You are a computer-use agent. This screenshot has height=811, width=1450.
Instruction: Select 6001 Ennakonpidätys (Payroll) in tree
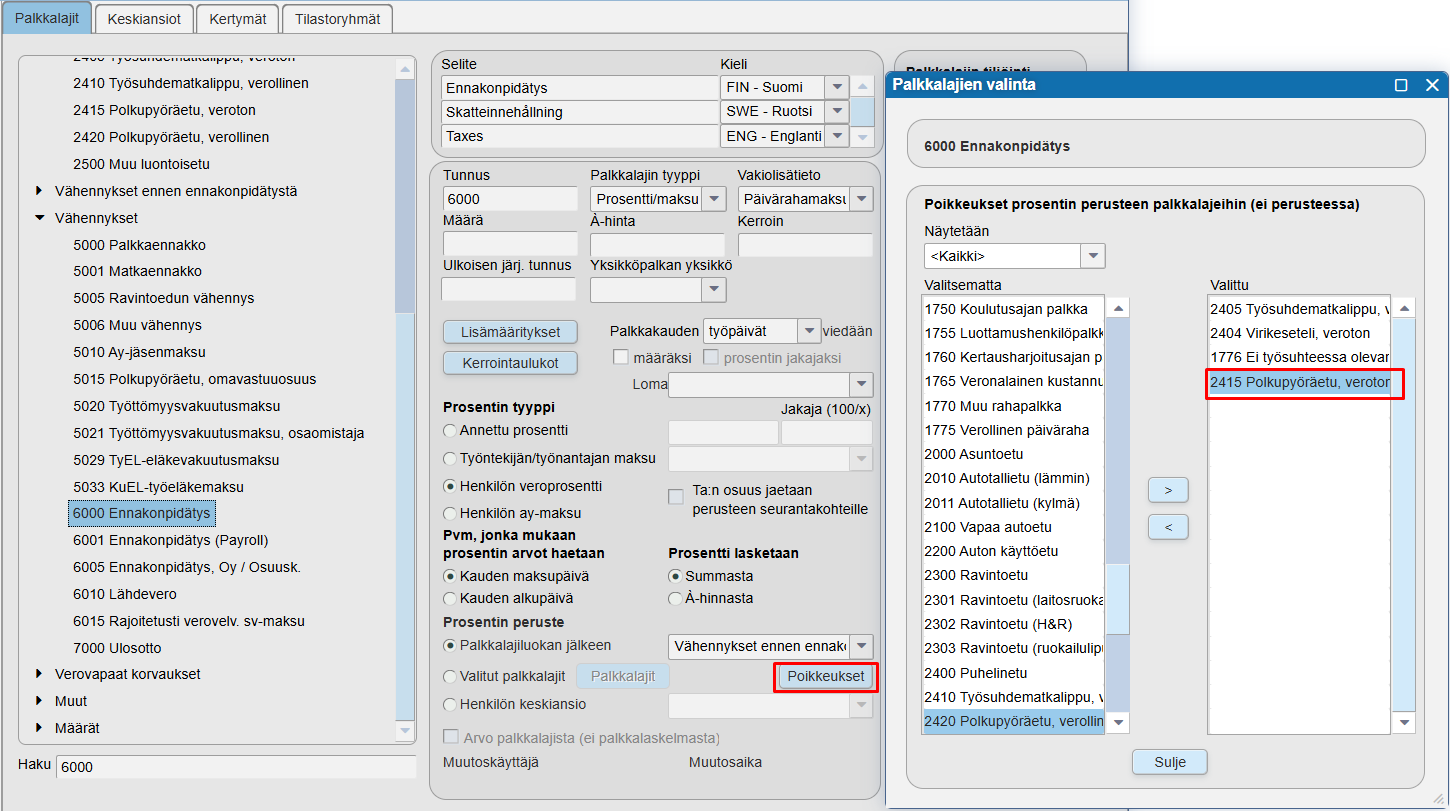tap(171, 540)
